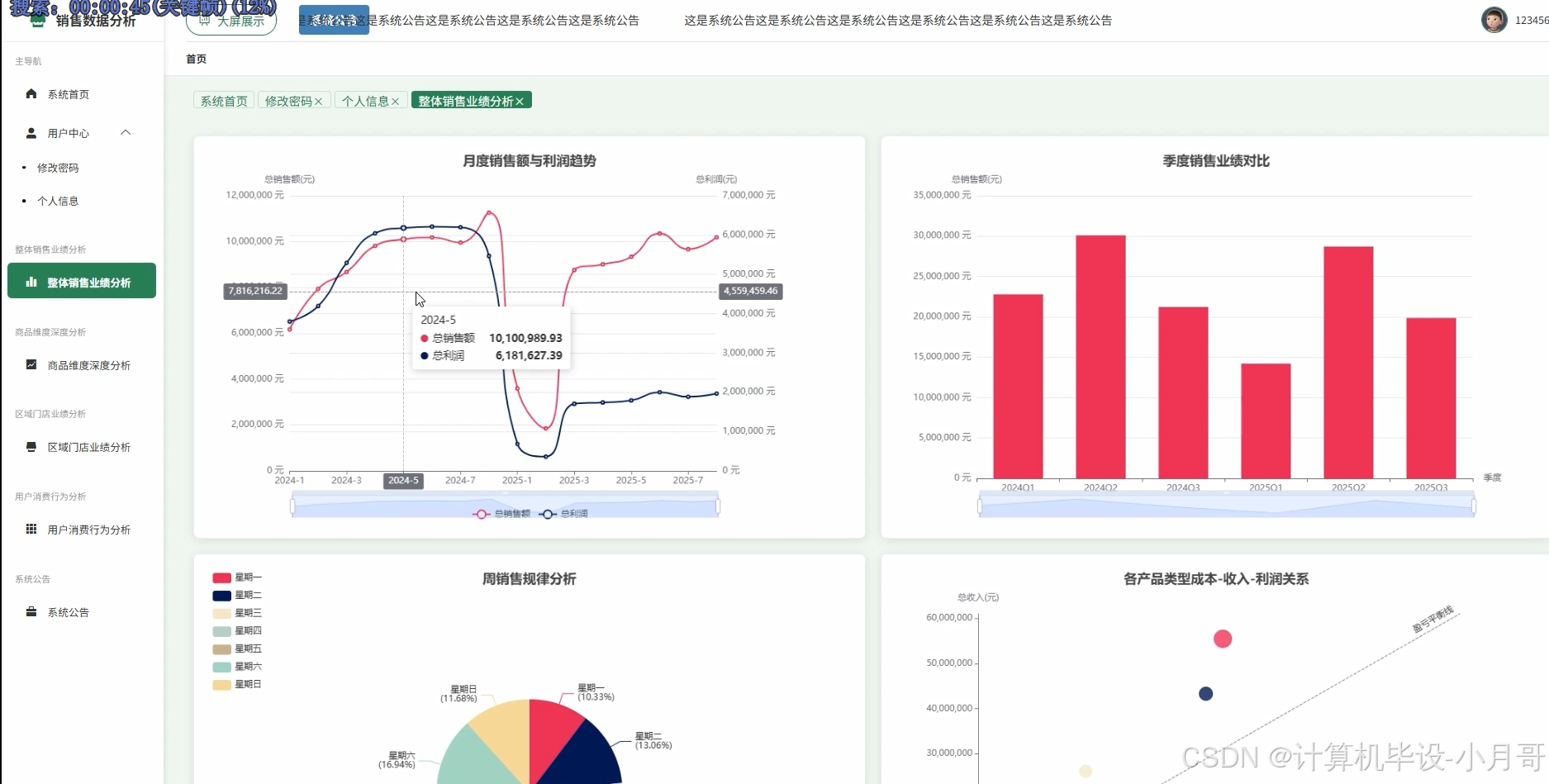Viewport: 1549px width, 784px height.
Task: Click the 大屏展示 button
Action: (231, 21)
